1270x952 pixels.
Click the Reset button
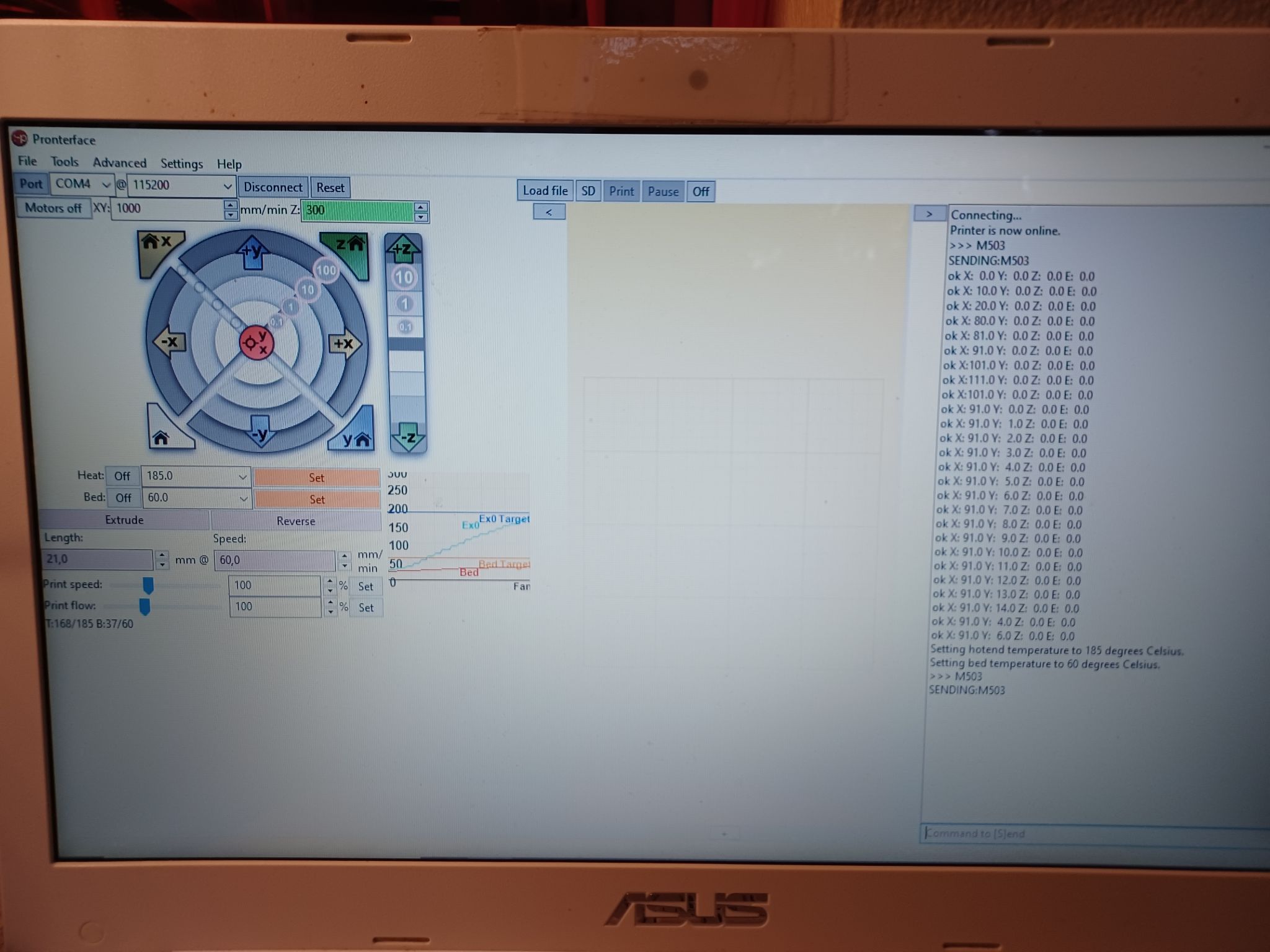tap(330, 188)
